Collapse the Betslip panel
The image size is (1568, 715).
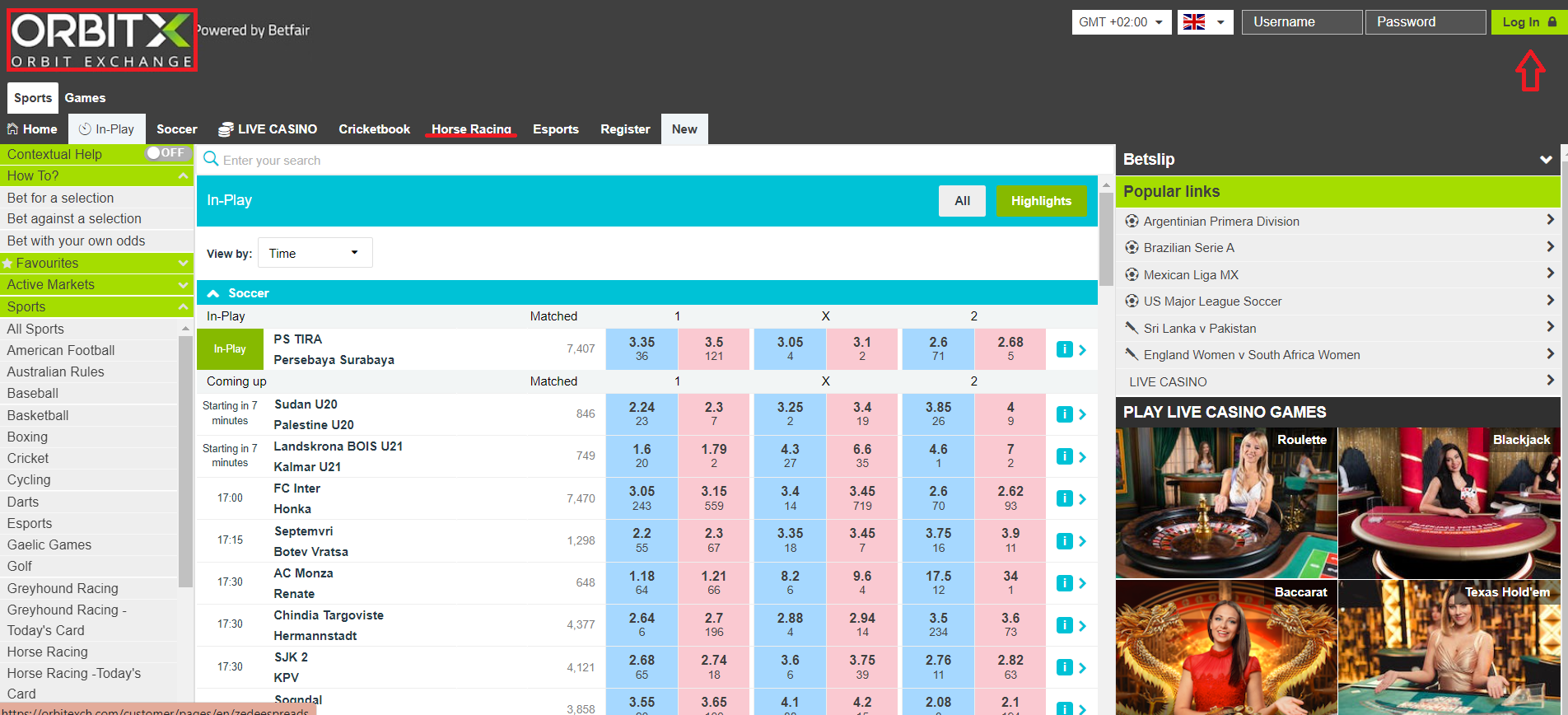click(1546, 160)
